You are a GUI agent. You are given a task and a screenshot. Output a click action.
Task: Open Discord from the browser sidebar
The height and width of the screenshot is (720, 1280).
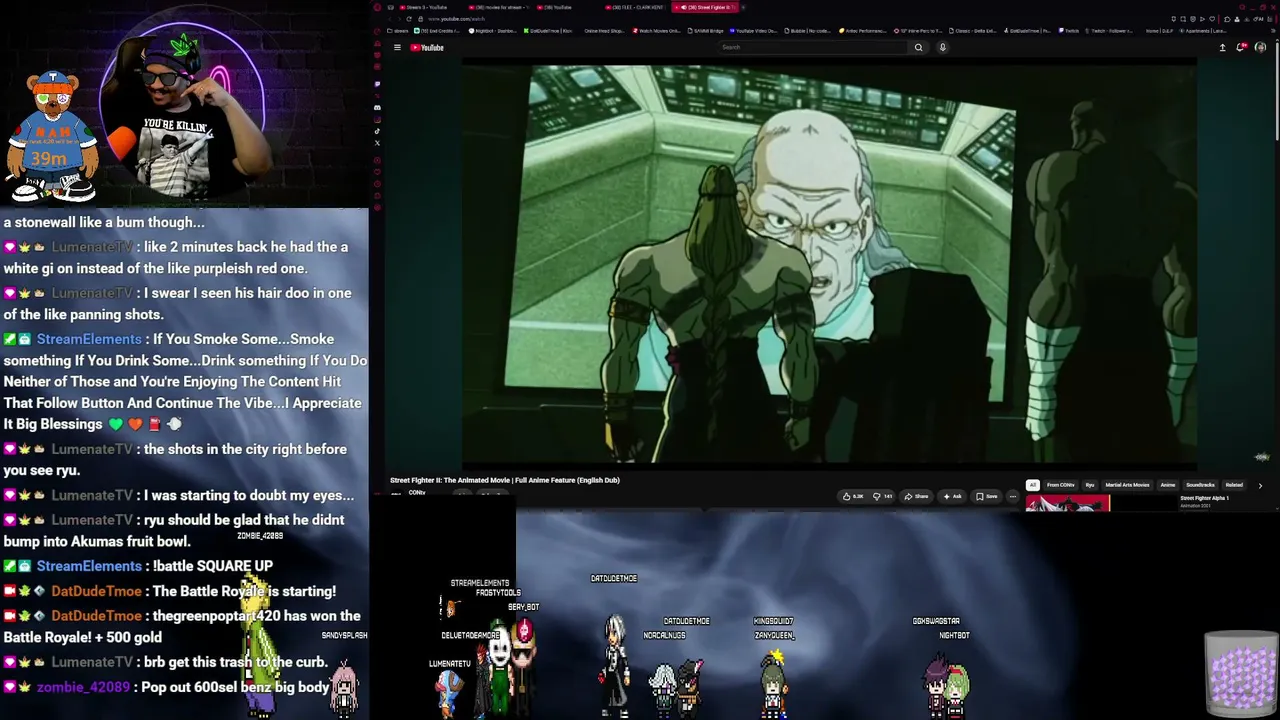coord(377,107)
